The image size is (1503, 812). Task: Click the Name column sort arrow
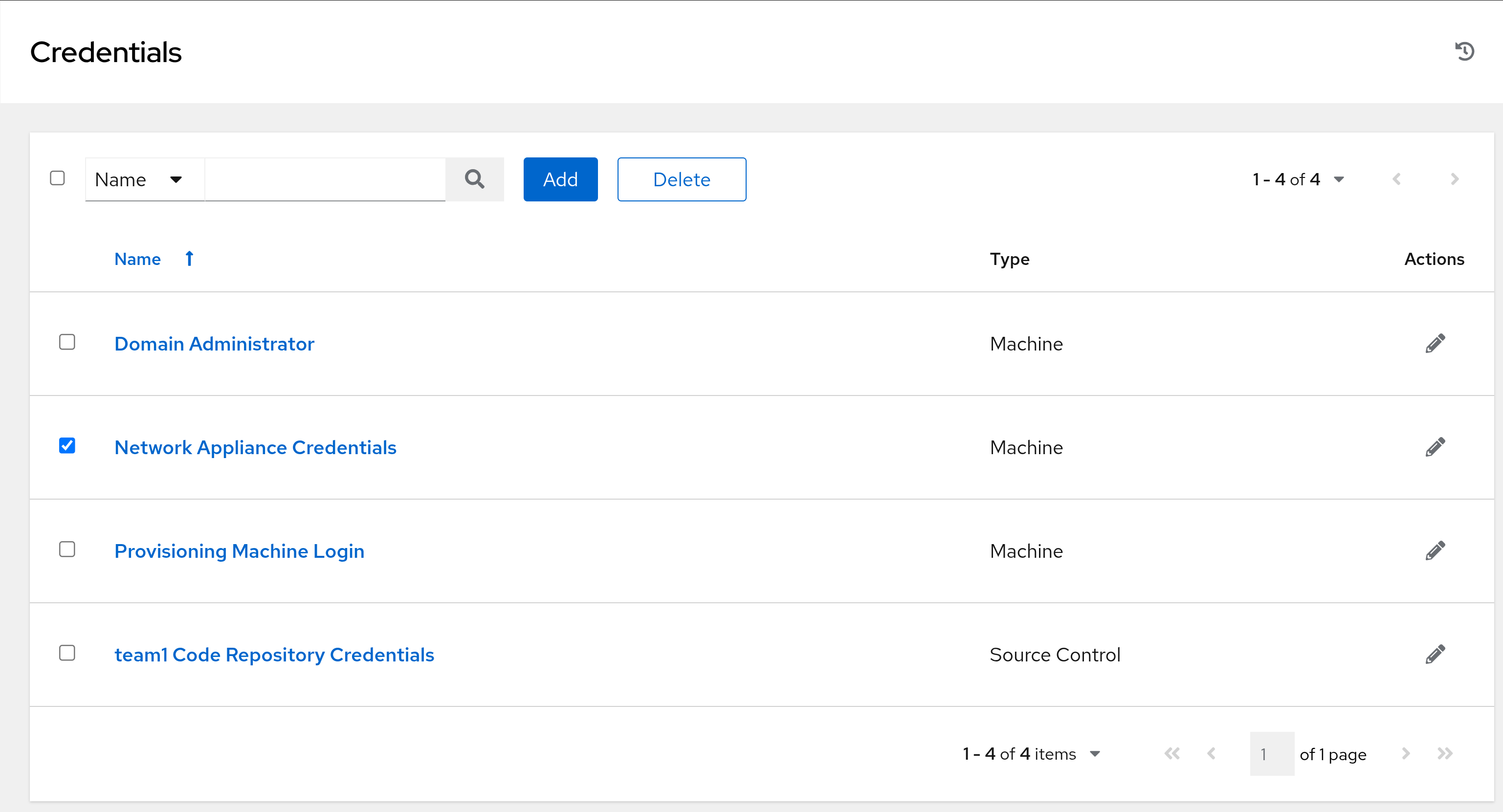click(189, 259)
